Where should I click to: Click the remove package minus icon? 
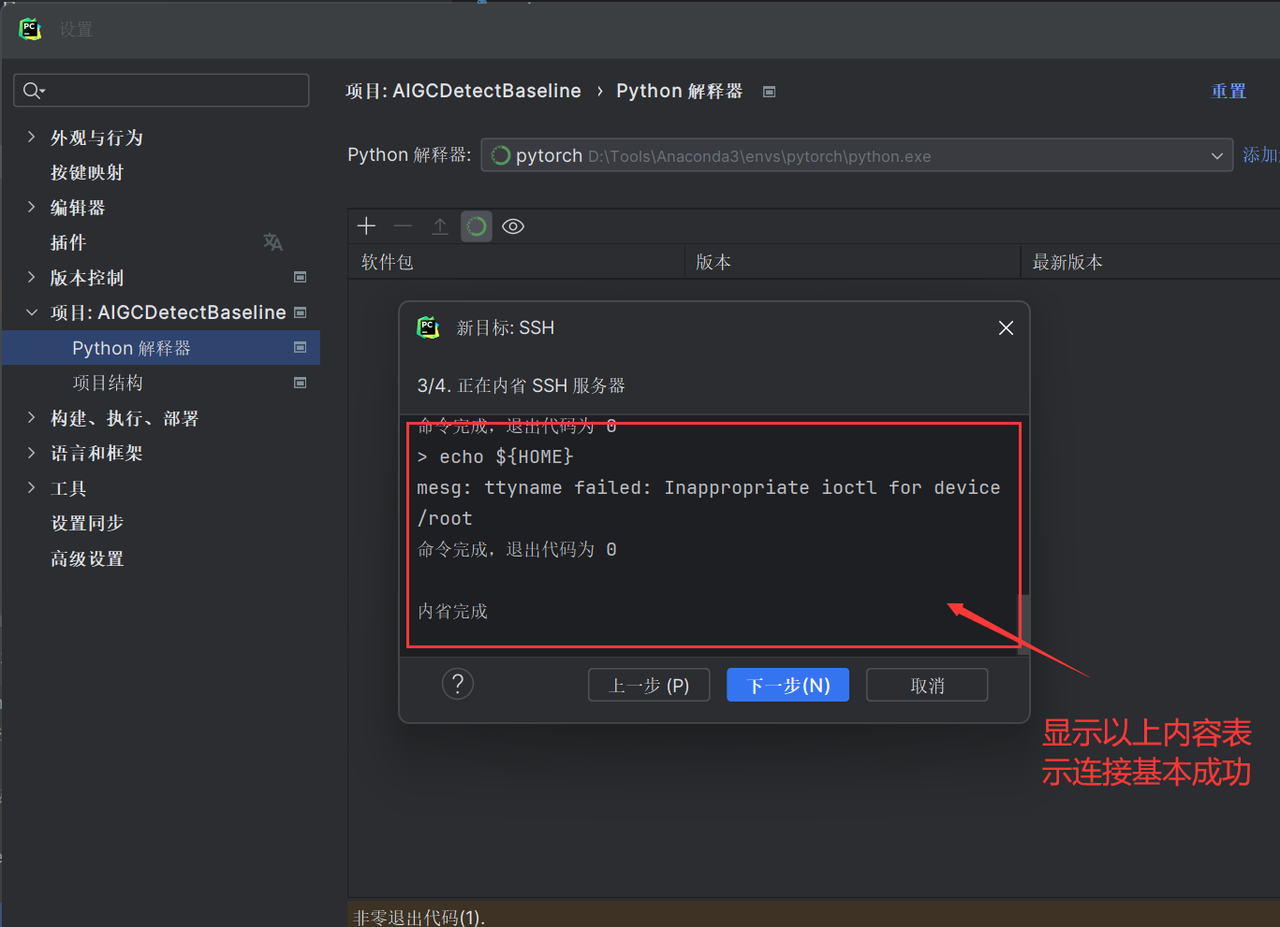tap(403, 226)
